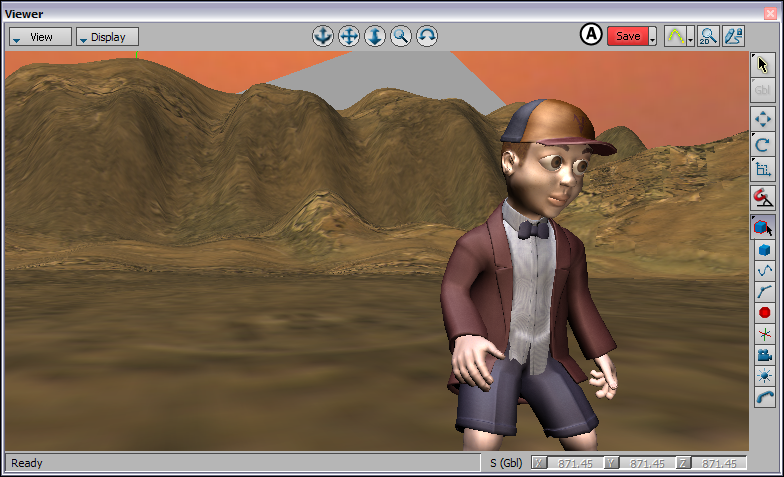This screenshot has height=477, width=784.
Task: Toggle the skeleton bone display icon
Action: tap(764, 292)
